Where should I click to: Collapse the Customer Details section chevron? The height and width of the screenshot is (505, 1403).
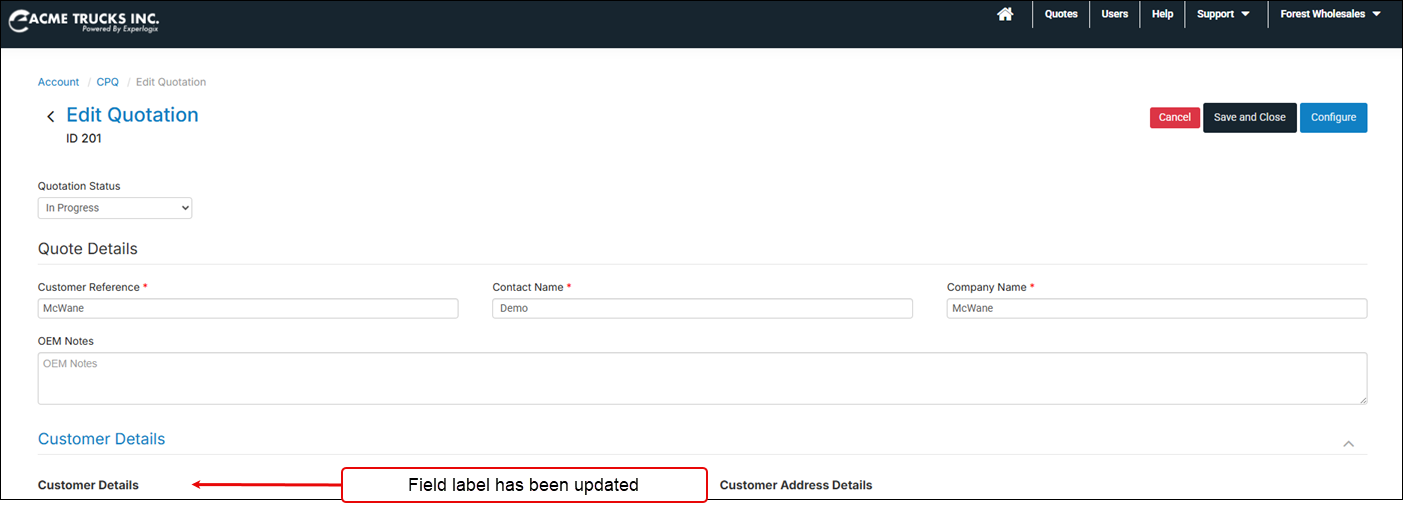[1348, 443]
